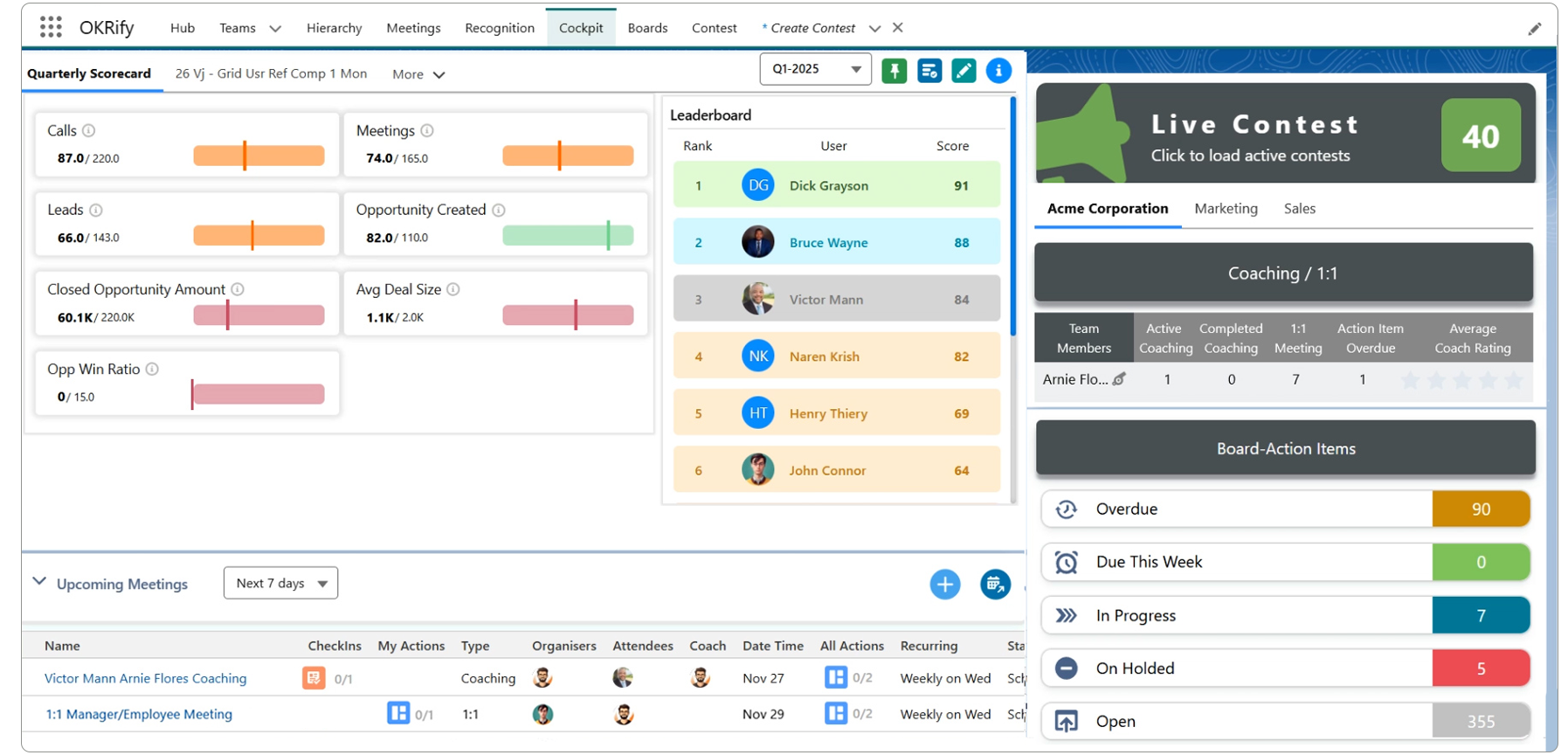This screenshot has height=755, width=1568.
Task: Open Victor Mann Arnie Flores Coaching link
Action: coord(145,678)
